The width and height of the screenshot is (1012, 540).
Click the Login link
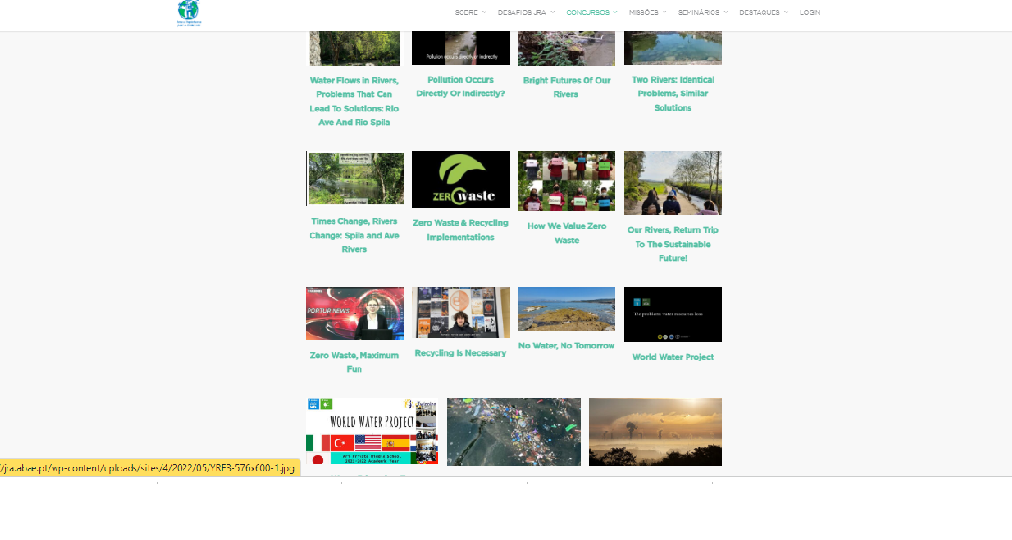810,12
